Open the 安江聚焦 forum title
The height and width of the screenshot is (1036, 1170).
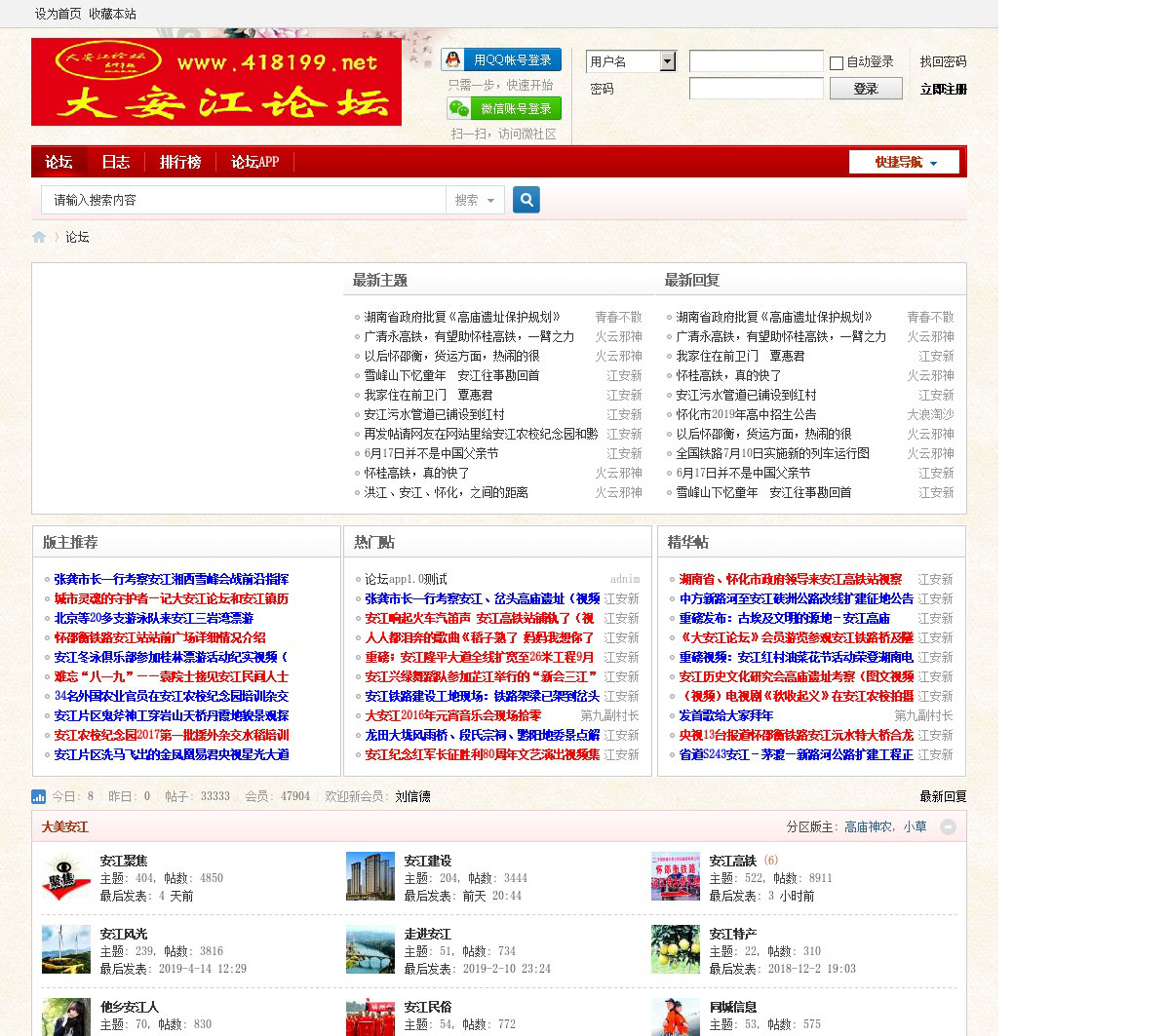[x=124, y=861]
